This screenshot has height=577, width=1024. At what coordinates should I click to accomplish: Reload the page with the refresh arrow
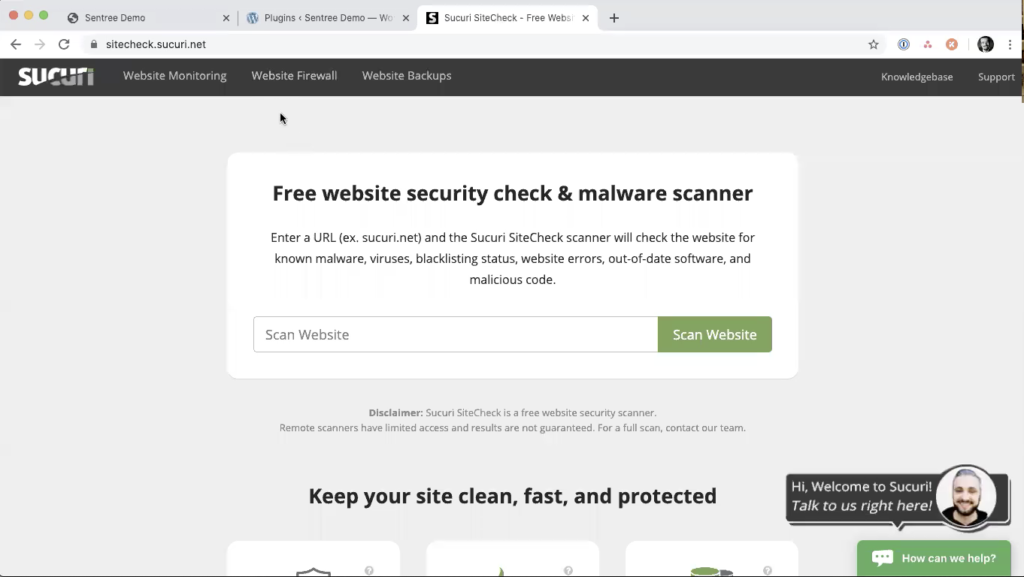(64, 44)
